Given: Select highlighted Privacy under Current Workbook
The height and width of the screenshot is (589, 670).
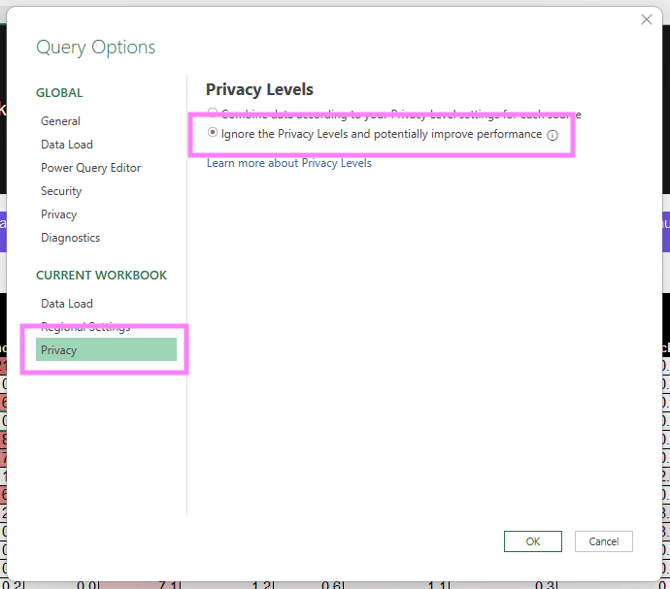Looking at the screenshot, I should pyautogui.click(x=106, y=350).
